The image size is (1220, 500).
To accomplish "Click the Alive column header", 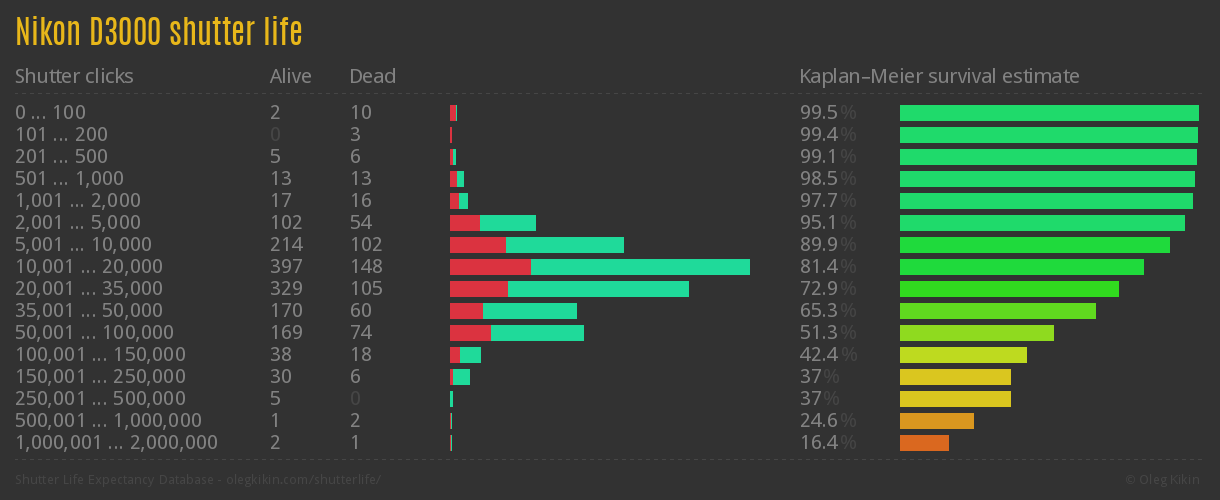I will coord(290,76).
